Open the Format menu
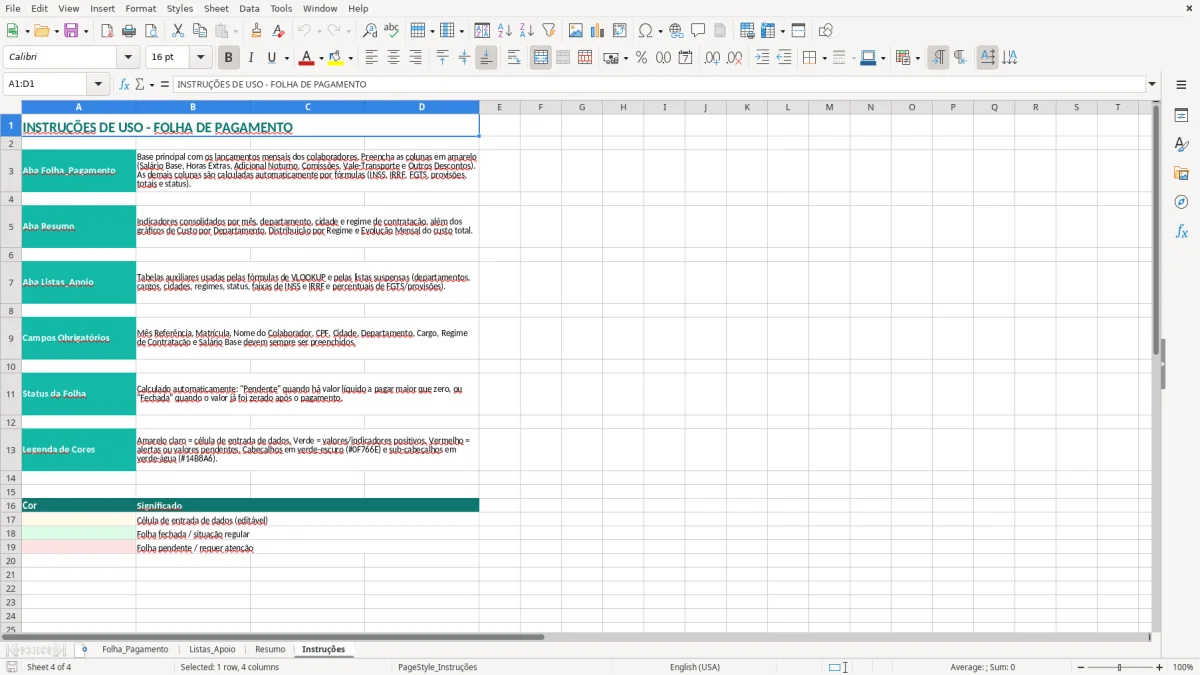The image size is (1200, 675). click(141, 8)
